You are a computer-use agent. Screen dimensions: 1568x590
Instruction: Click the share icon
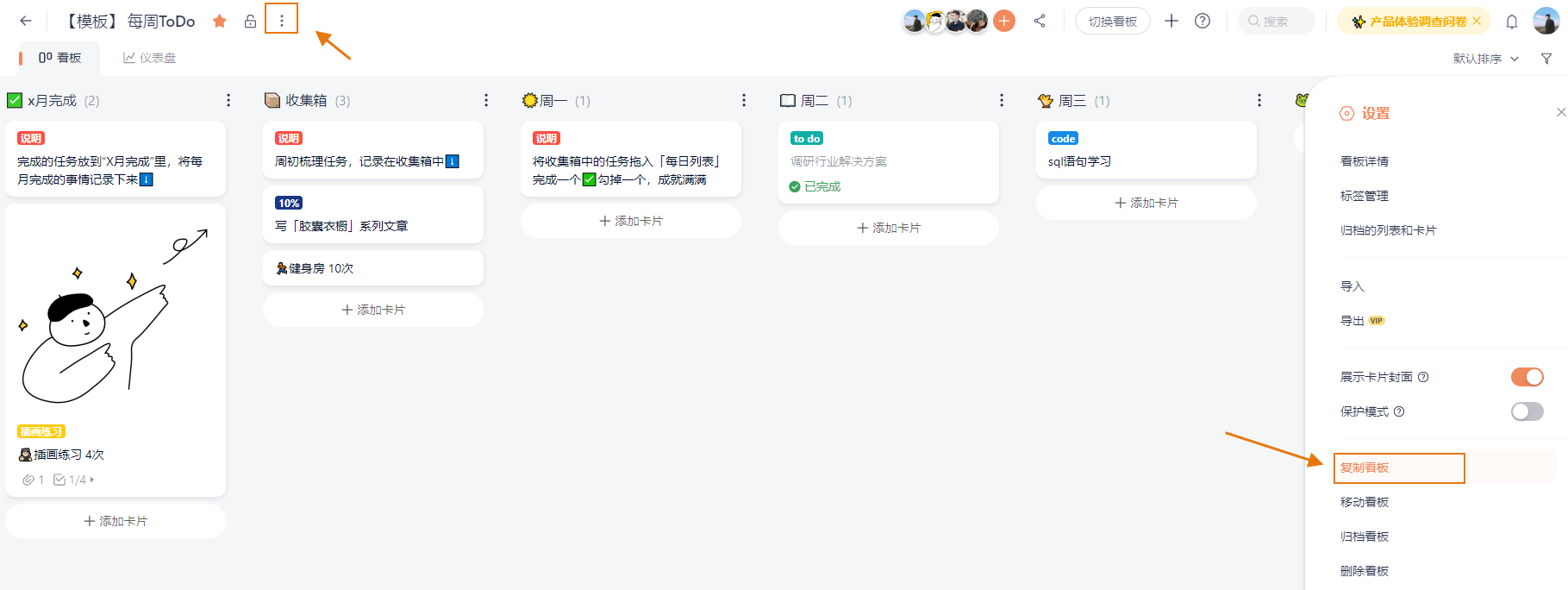click(x=1040, y=21)
